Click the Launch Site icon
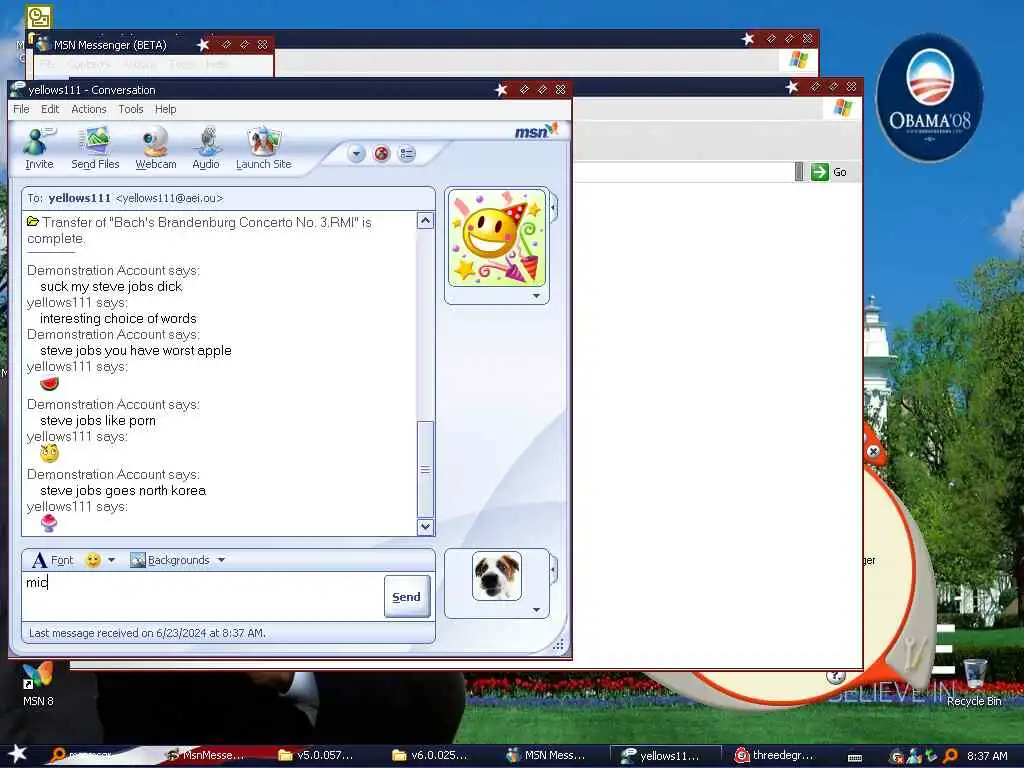This screenshot has height=768, width=1024. pos(264,149)
